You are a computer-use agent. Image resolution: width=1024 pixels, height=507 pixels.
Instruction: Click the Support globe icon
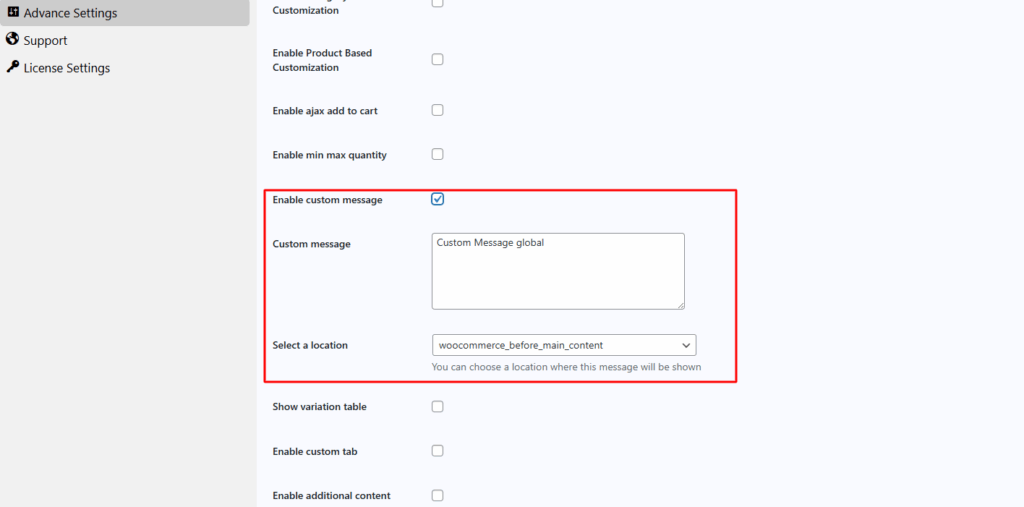click(x=12, y=39)
